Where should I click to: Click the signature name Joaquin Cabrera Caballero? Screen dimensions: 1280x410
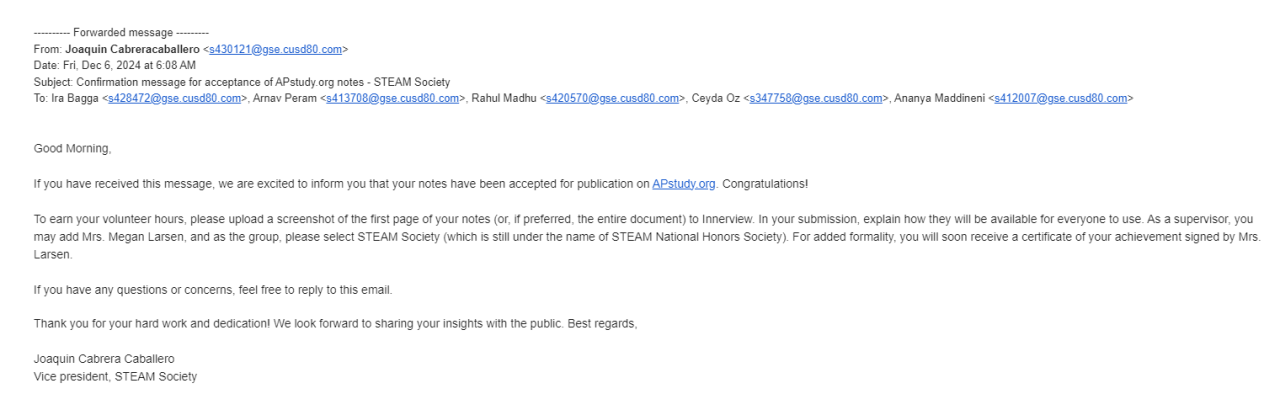coord(111,360)
